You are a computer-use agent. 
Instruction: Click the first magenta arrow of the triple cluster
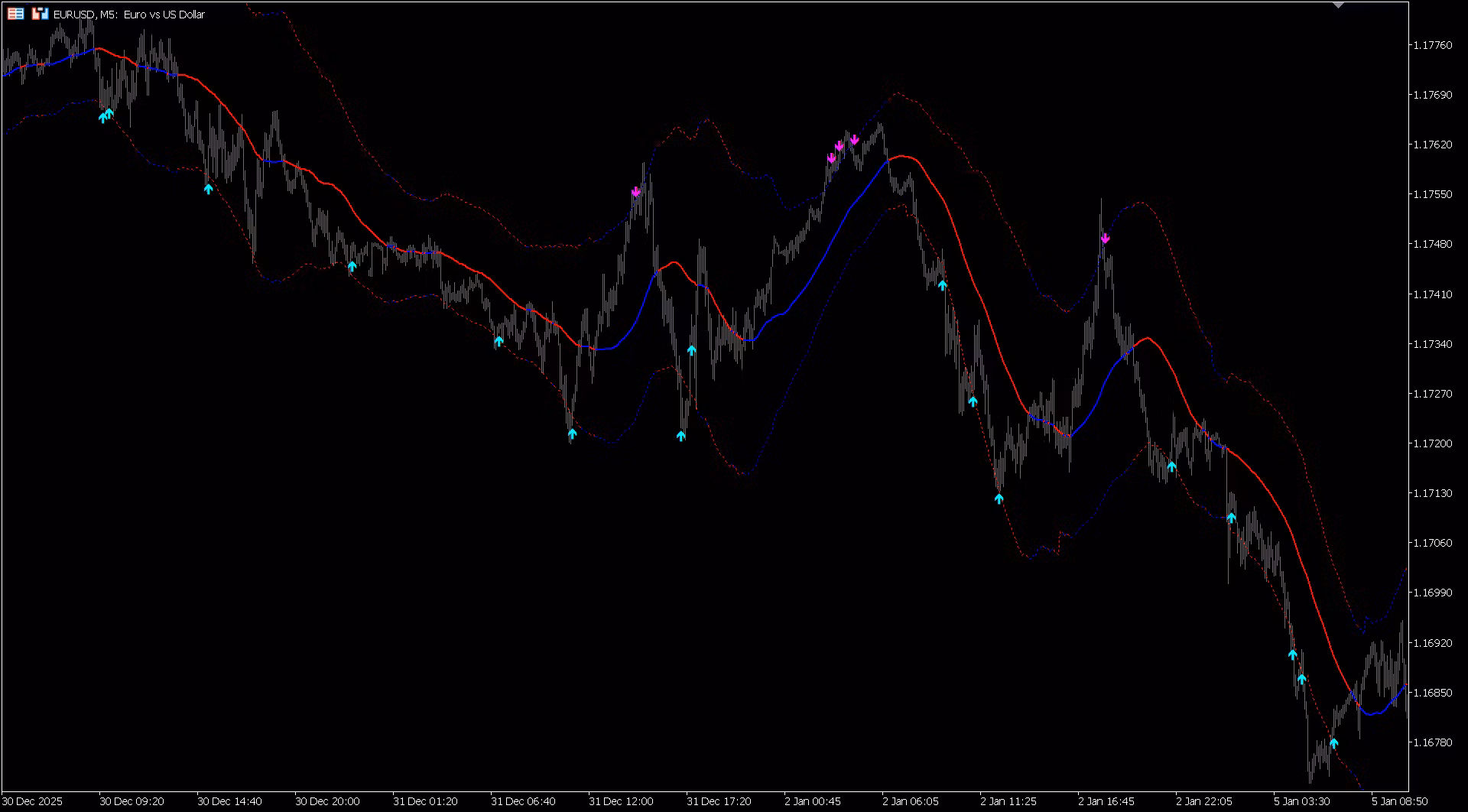[x=831, y=158]
